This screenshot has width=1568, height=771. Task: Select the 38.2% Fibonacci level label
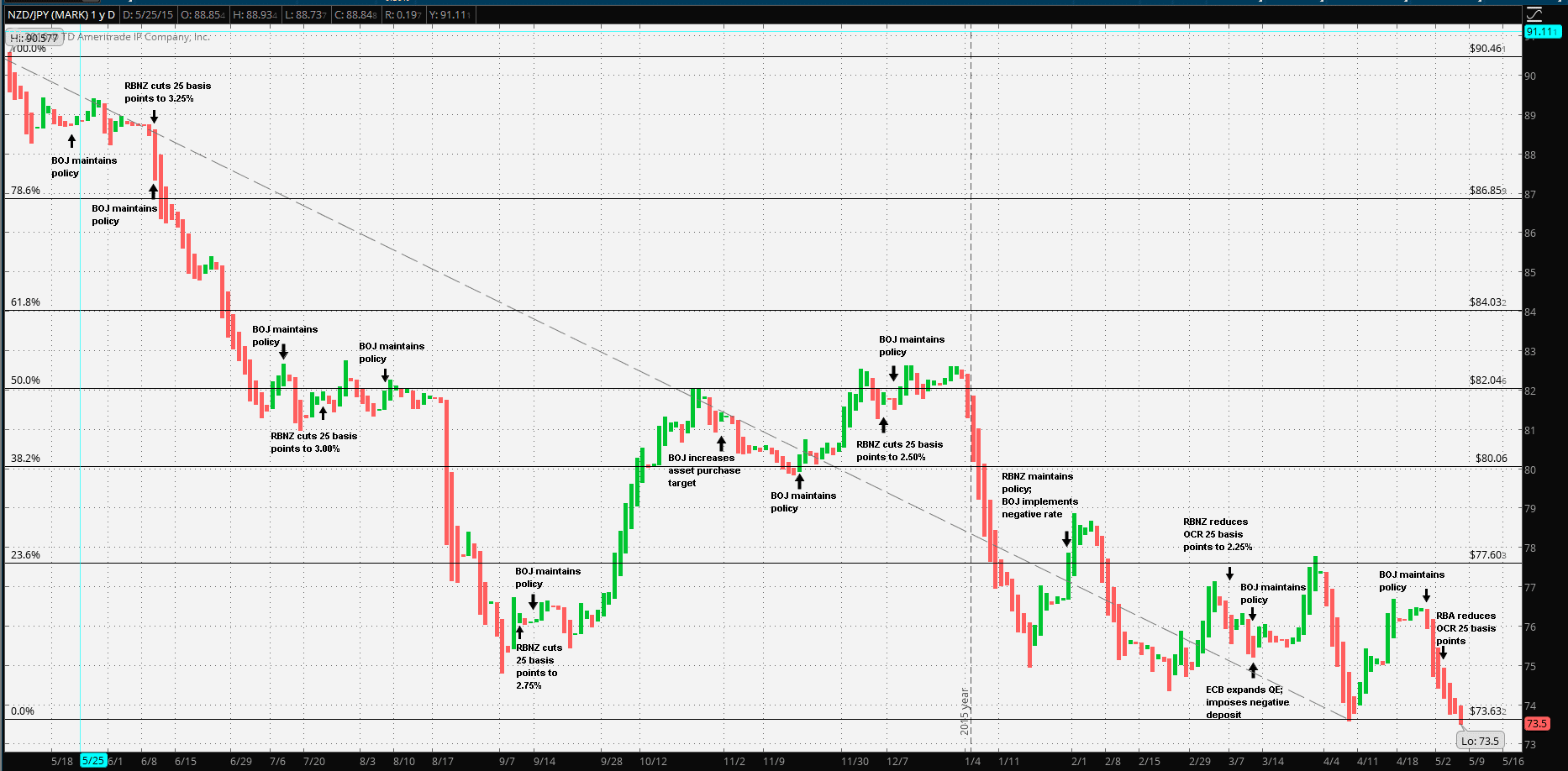[25, 459]
